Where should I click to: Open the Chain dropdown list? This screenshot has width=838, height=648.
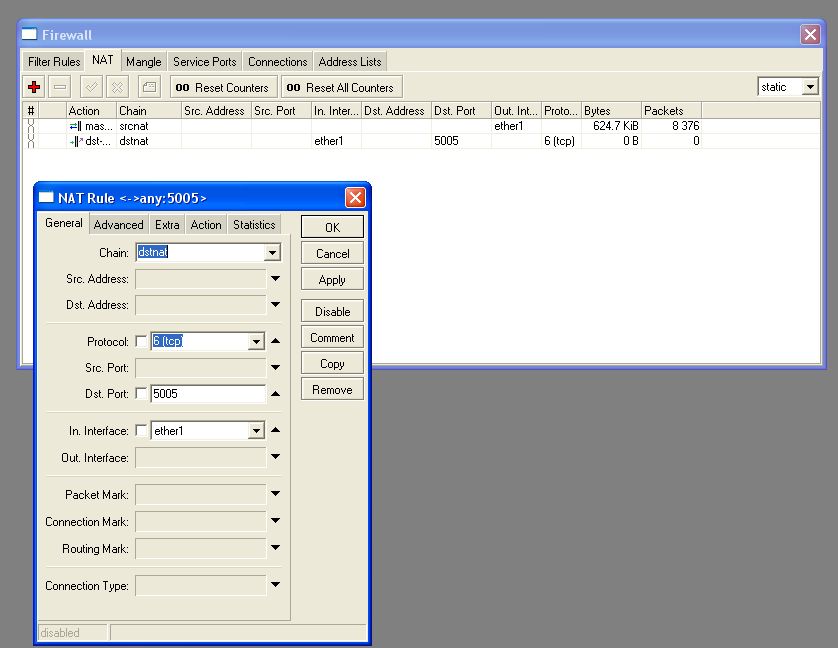click(x=272, y=253)
